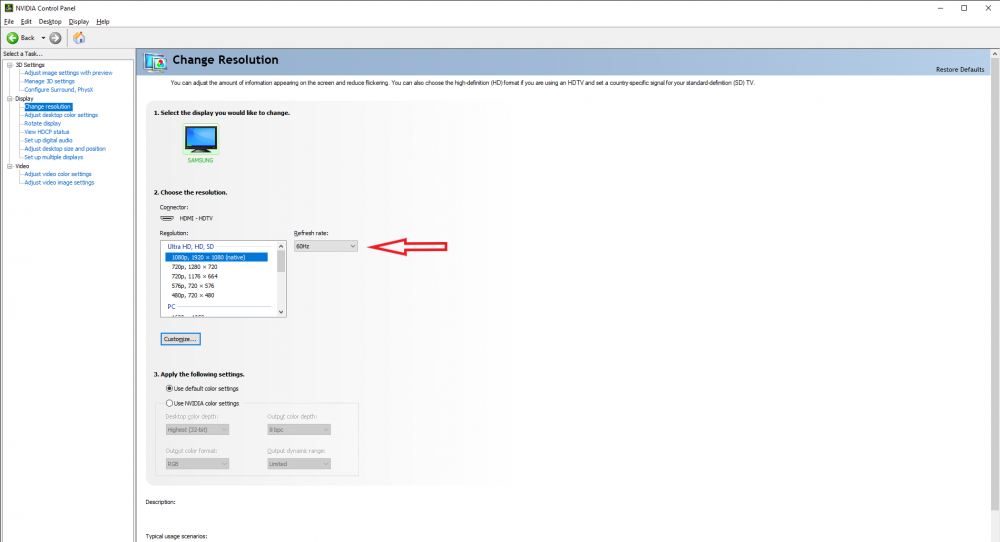Click the Ultra HD, HD, SD group header
Viewport: 1000px width, 542px height.
(x=191, y=247)
